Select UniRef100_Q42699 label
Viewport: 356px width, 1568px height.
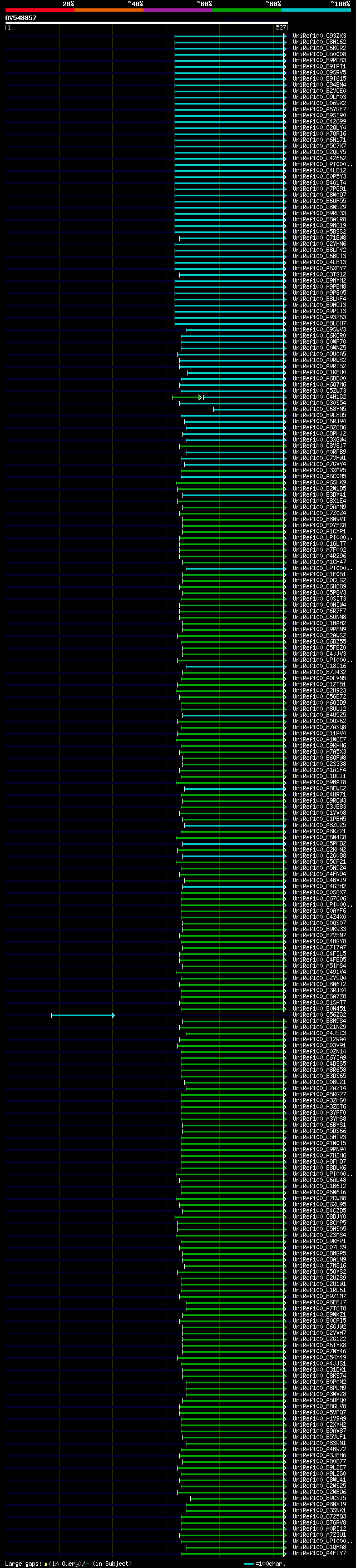(319, 122)
